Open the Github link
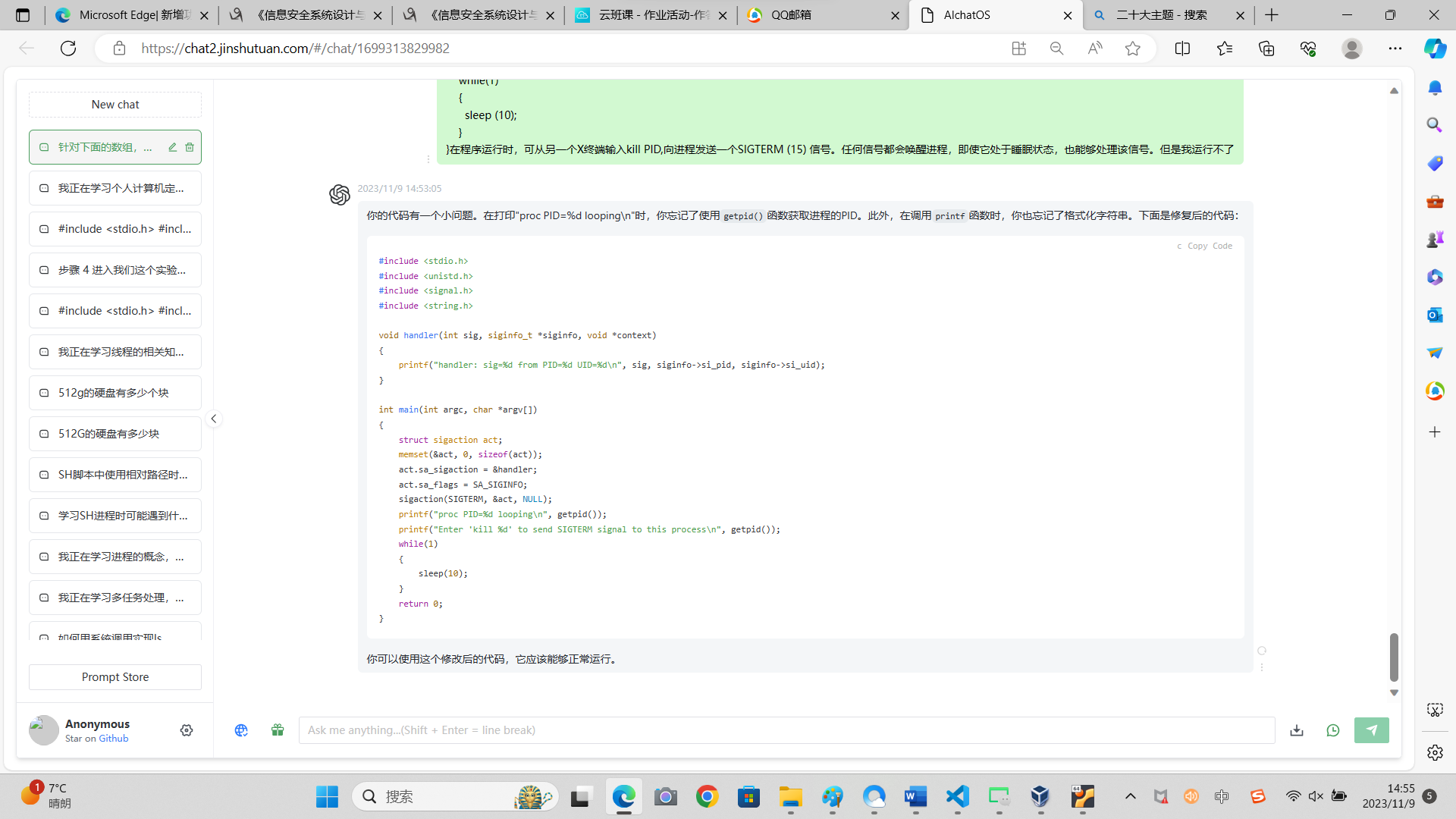 (x=114, y=739)
